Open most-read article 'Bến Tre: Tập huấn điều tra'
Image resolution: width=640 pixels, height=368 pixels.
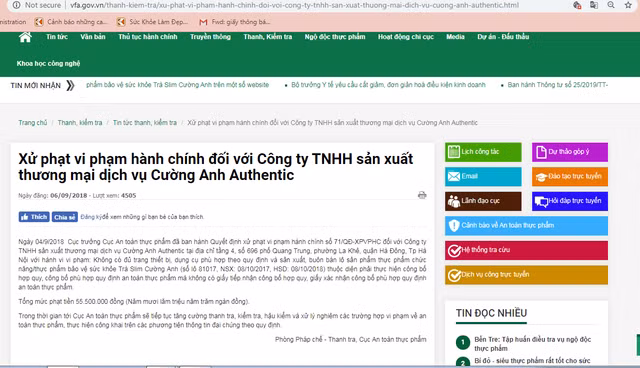pos(532,344)
